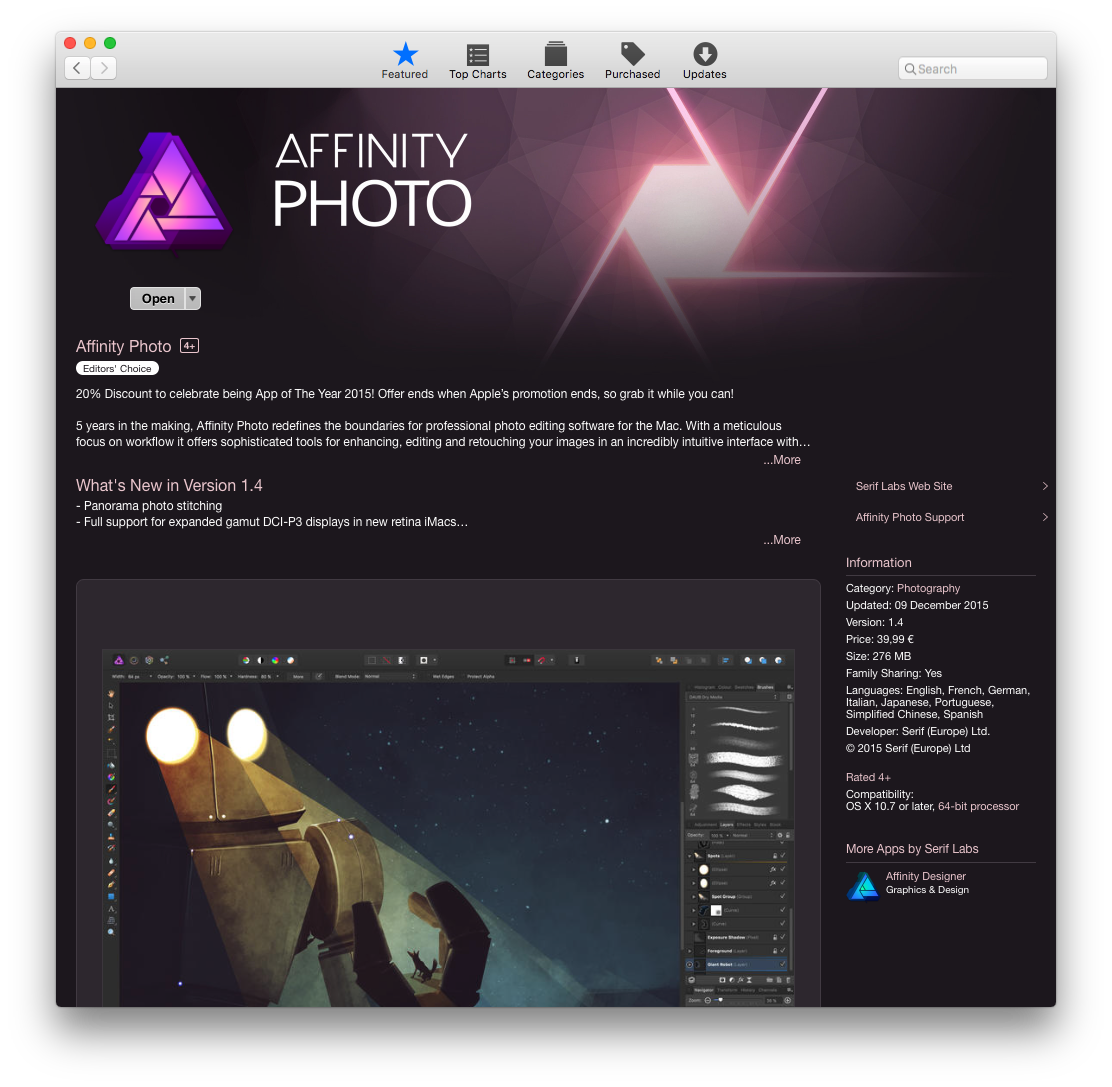The image size is (1112, 1087).
Task: Click chevron next to Serif Labs Web Site
Action: coord(1045,486)
